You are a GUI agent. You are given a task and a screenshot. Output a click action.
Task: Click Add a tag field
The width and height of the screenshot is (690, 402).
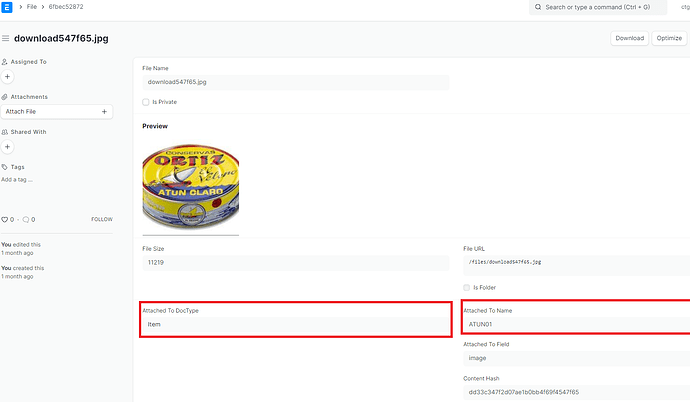[x=17, y=180]
